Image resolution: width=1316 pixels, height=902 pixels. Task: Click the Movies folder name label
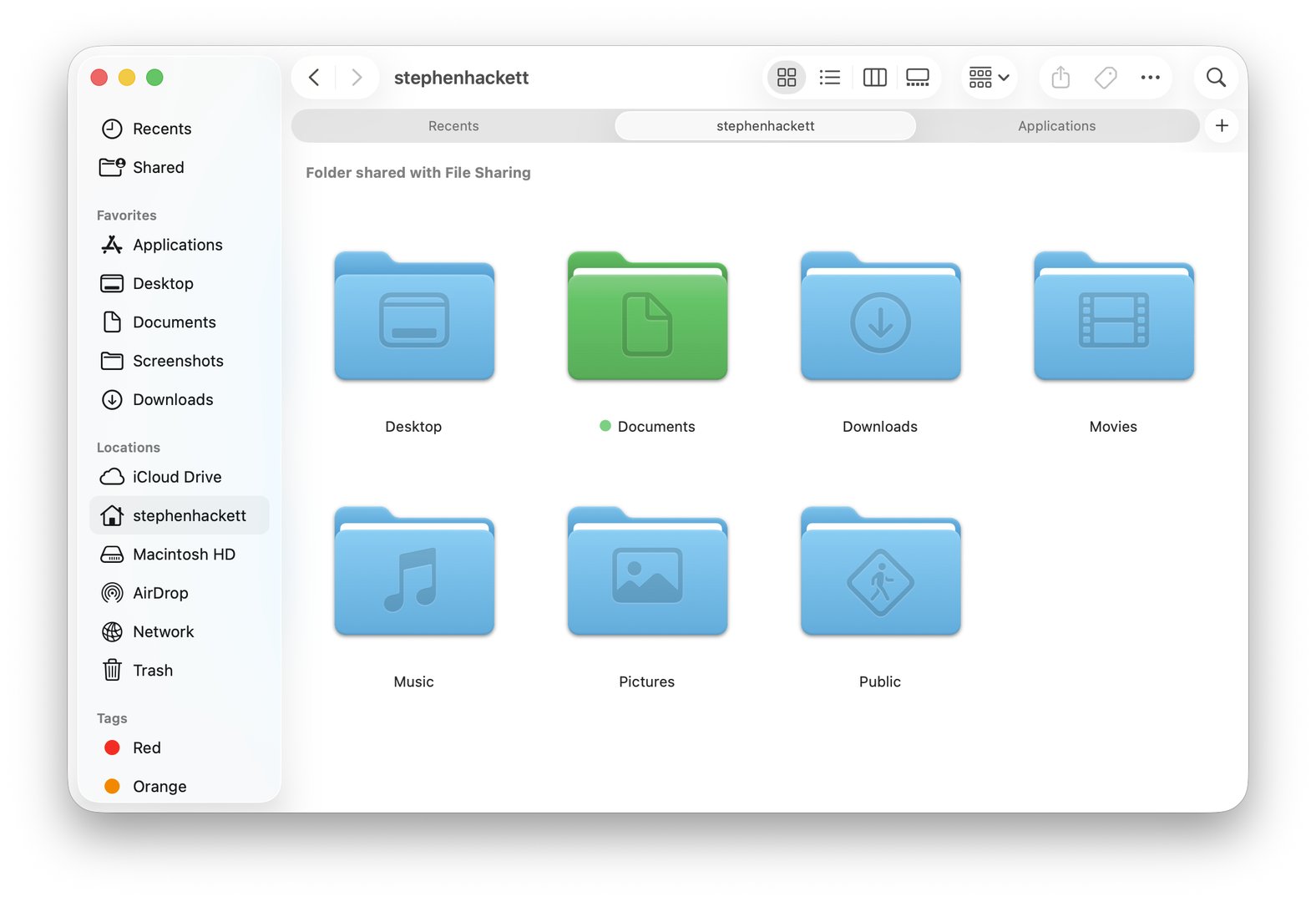tap(1113, 427)
